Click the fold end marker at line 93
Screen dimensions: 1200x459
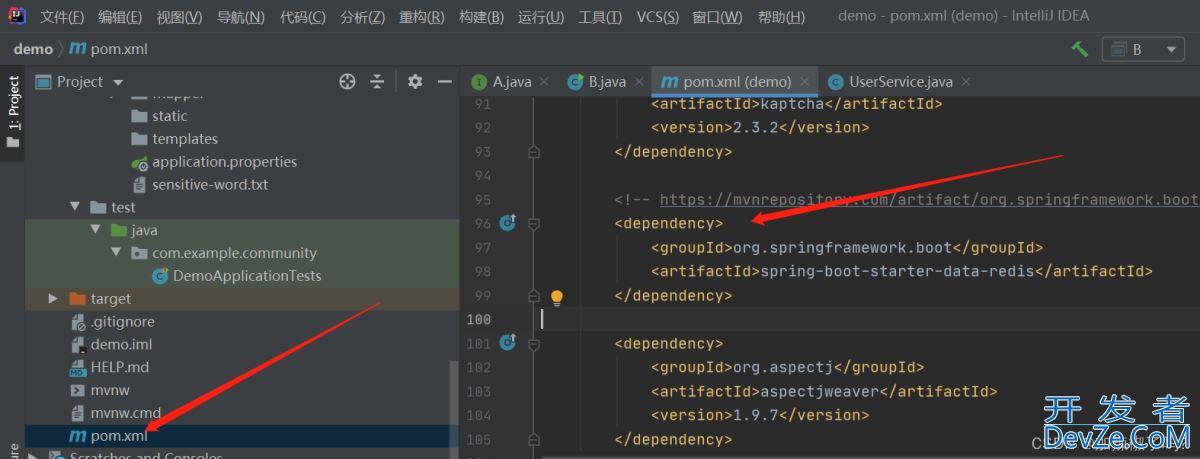click(x=533, y=152)
